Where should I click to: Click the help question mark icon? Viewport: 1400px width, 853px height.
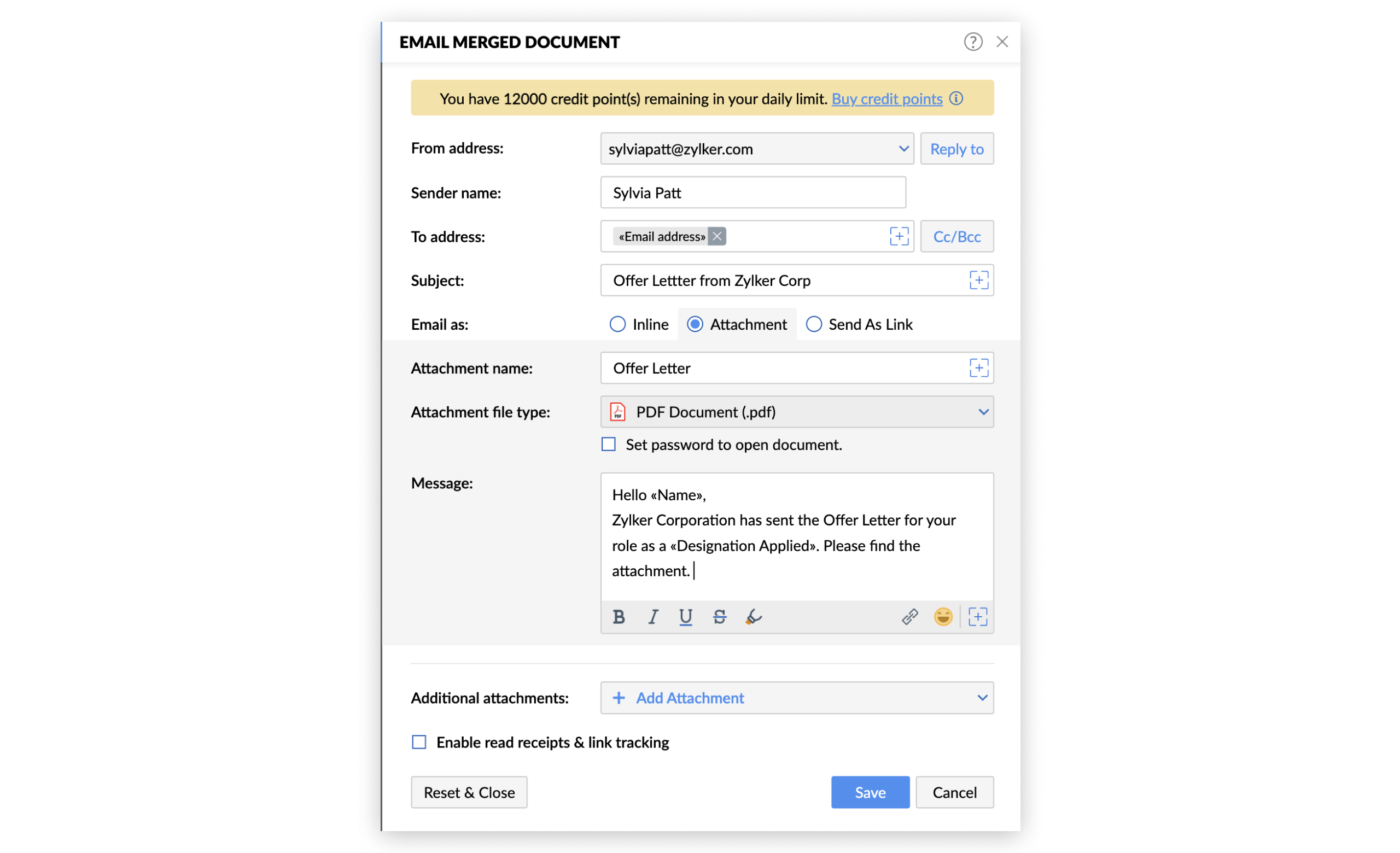pos(973,42)
